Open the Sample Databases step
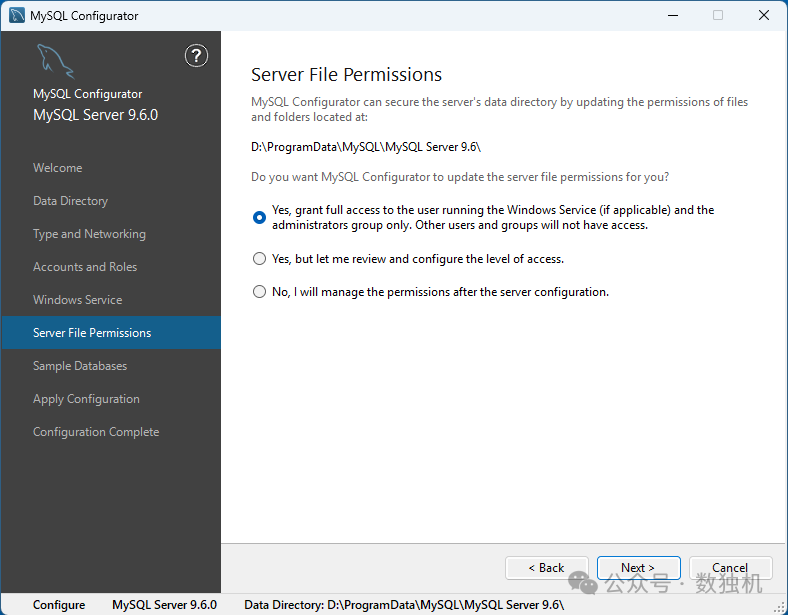This screenshot has height=615, width=788. pos(80,366)
